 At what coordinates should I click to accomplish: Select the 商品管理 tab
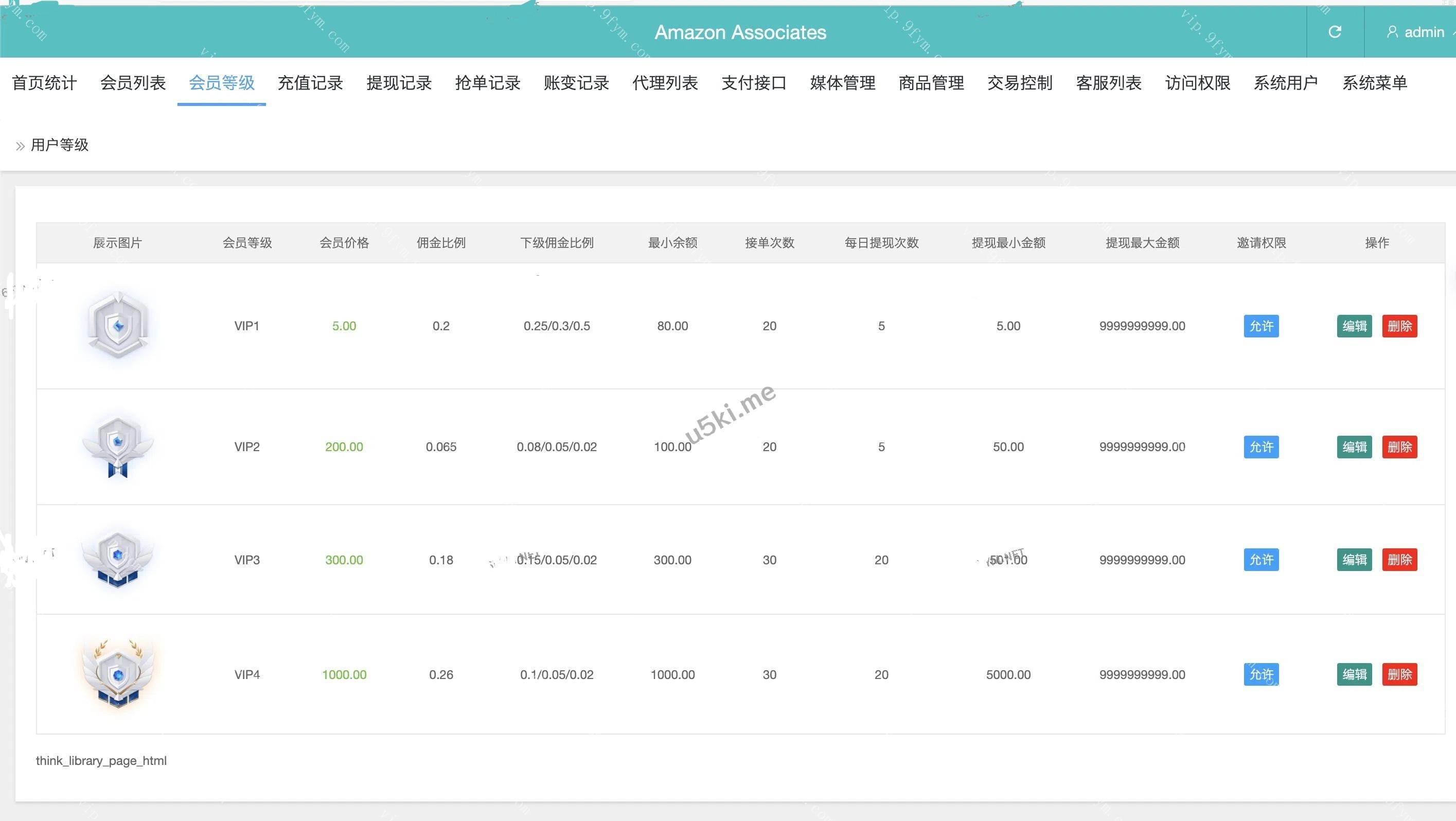point(931,83)
